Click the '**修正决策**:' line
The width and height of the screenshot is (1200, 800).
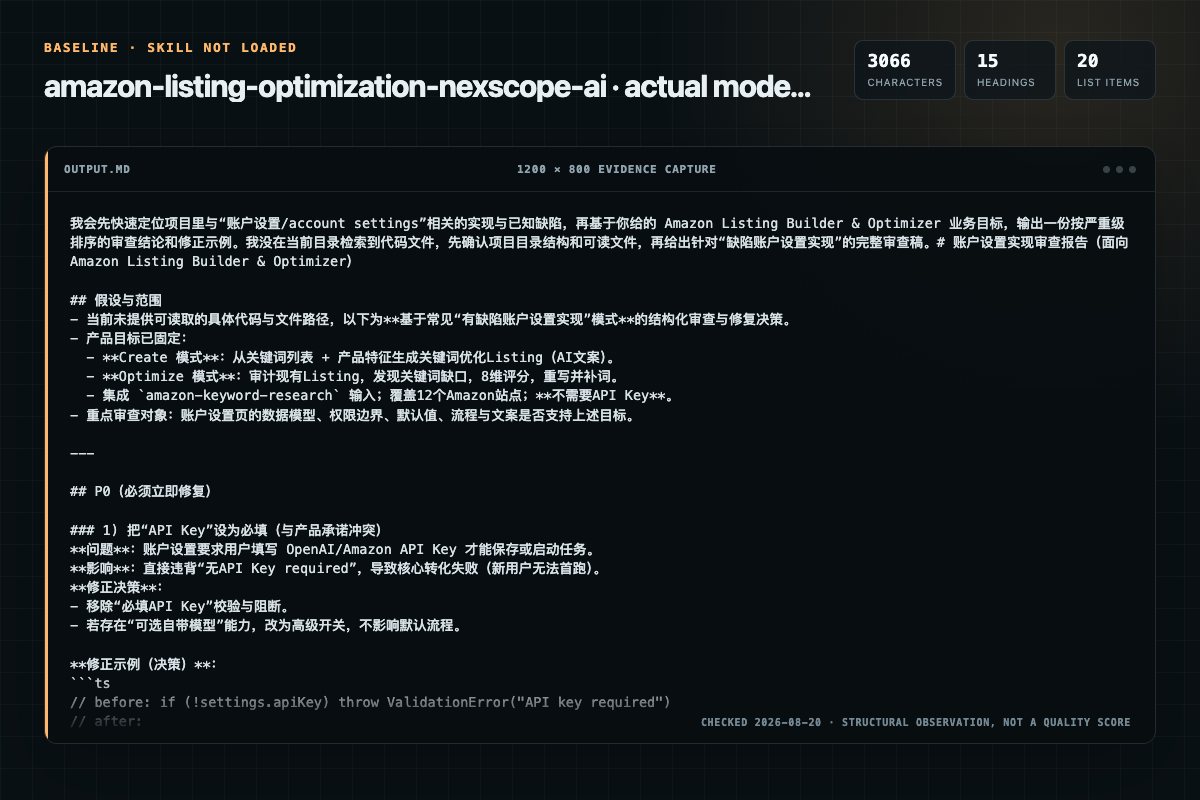[x=116, y=588]
